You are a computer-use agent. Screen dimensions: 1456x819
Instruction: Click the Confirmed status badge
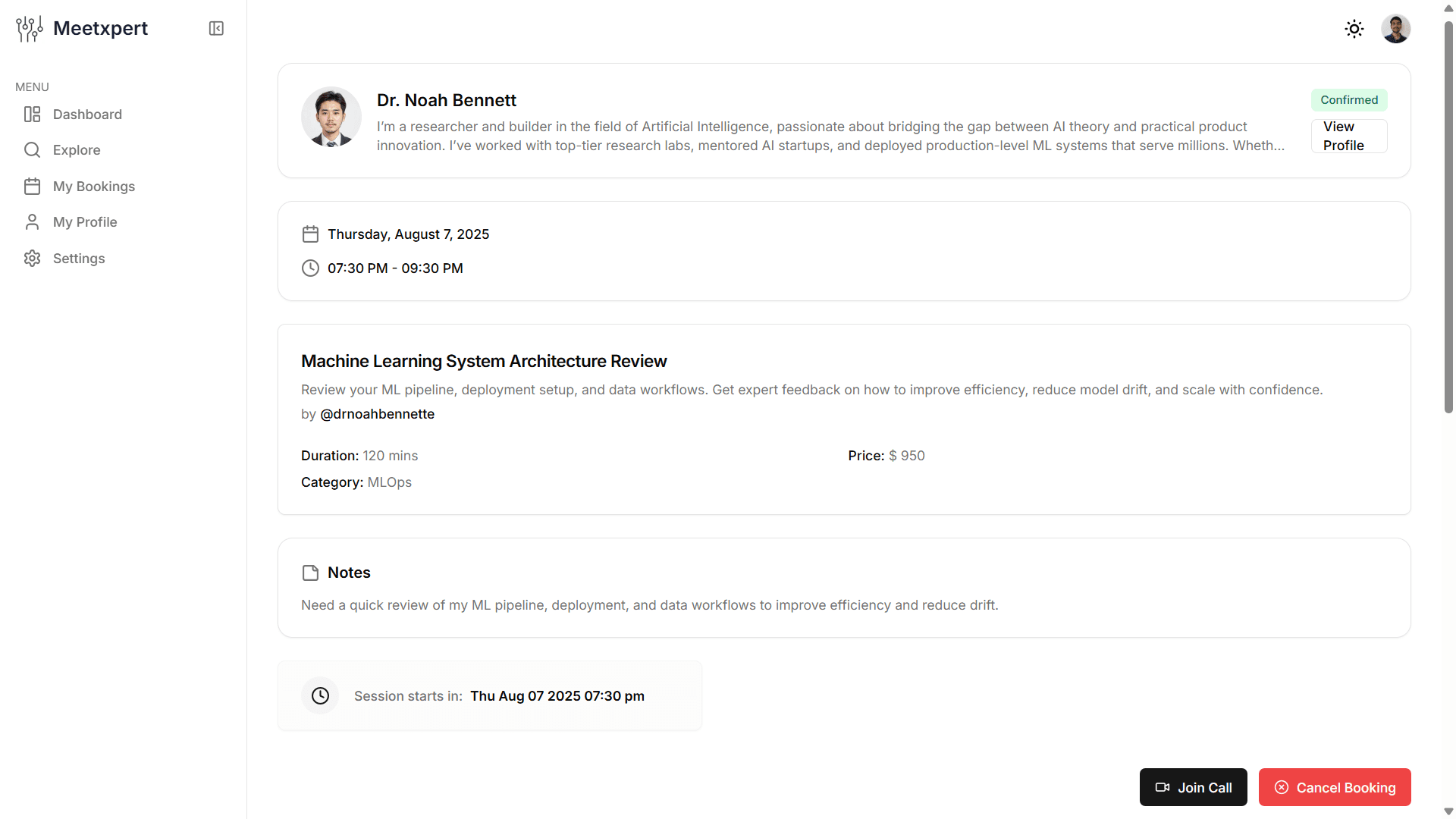(1348, 100)
